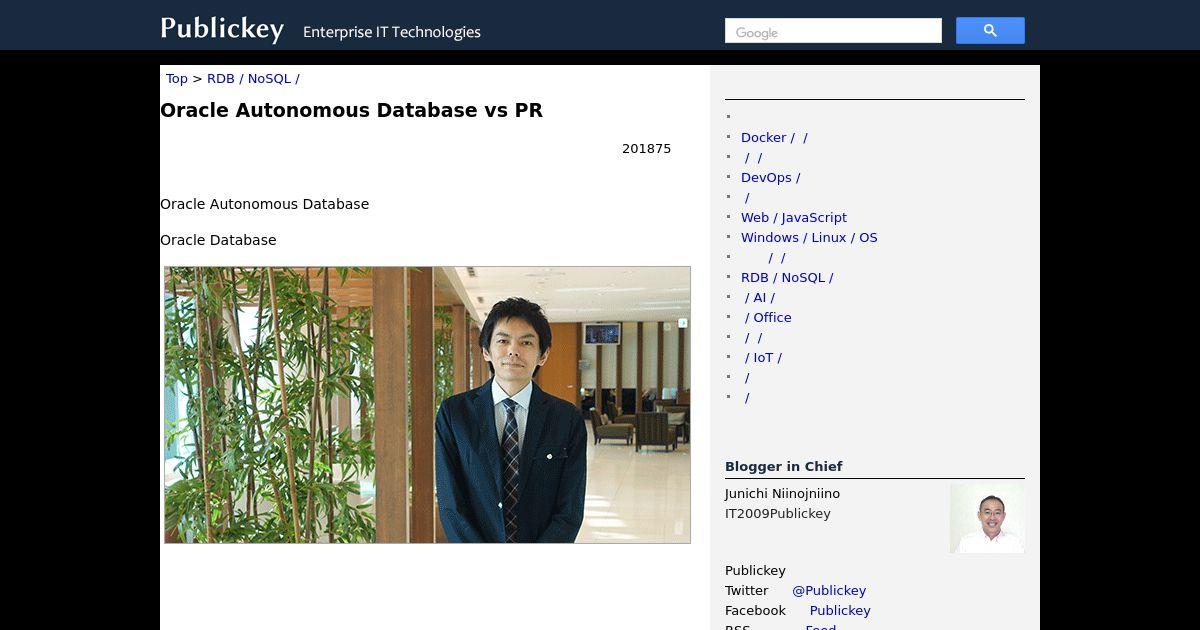
Task: Open the Facebook Publickey page link
Action: coord(840,611)
